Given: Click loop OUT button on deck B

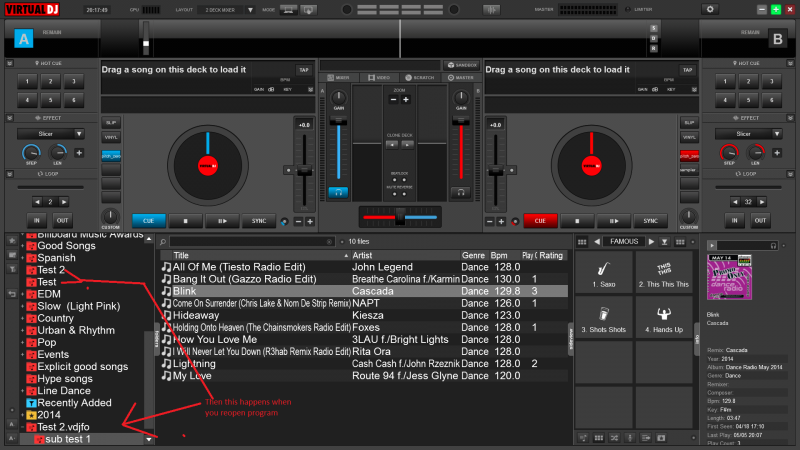Looking at the screenshot, I should 760,220.
